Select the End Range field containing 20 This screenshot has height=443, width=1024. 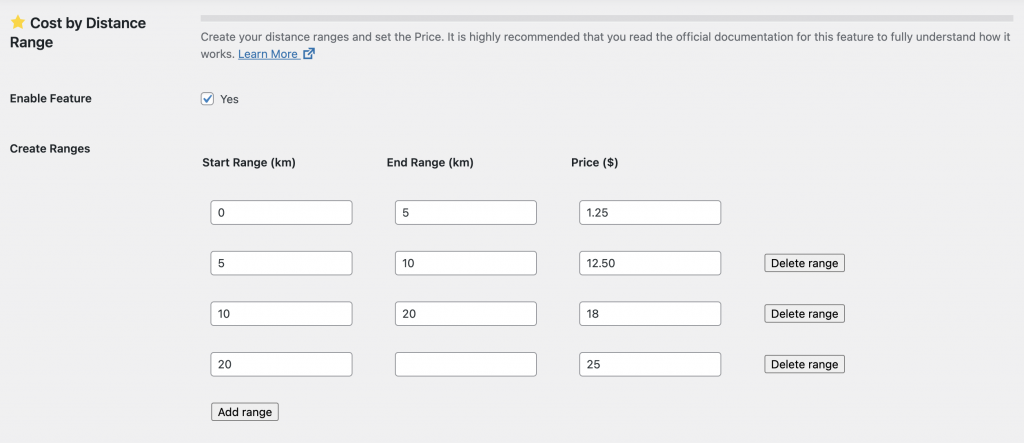465,314
